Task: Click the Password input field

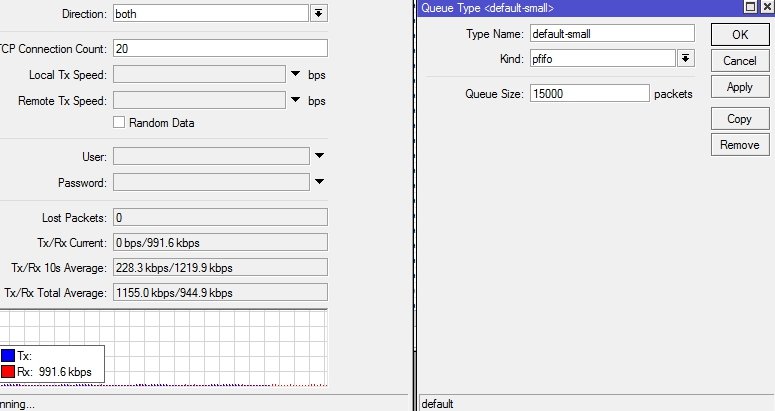Action: pyautogui.click(x=211, y=182)
